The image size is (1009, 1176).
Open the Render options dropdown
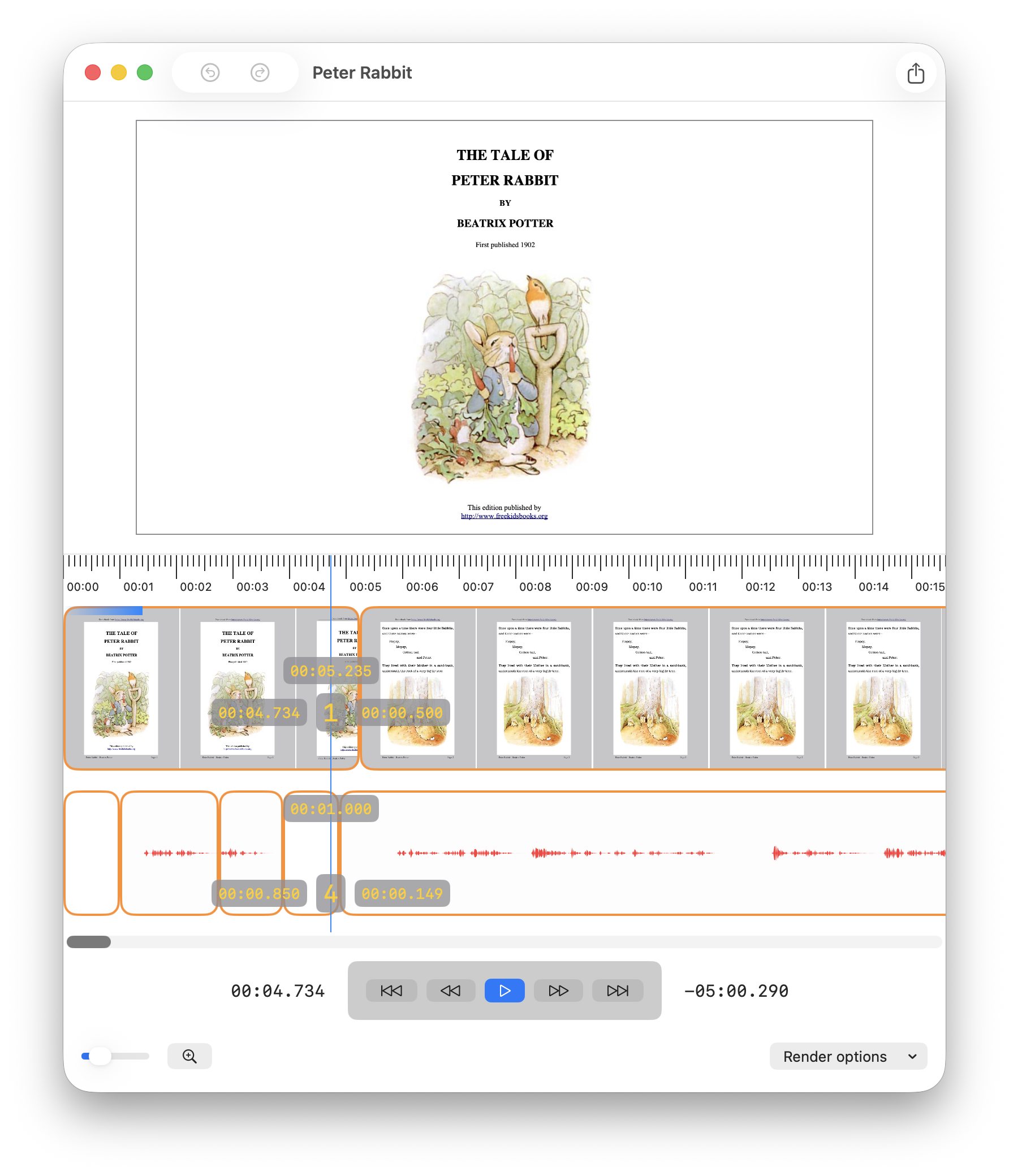(848, 1056)
